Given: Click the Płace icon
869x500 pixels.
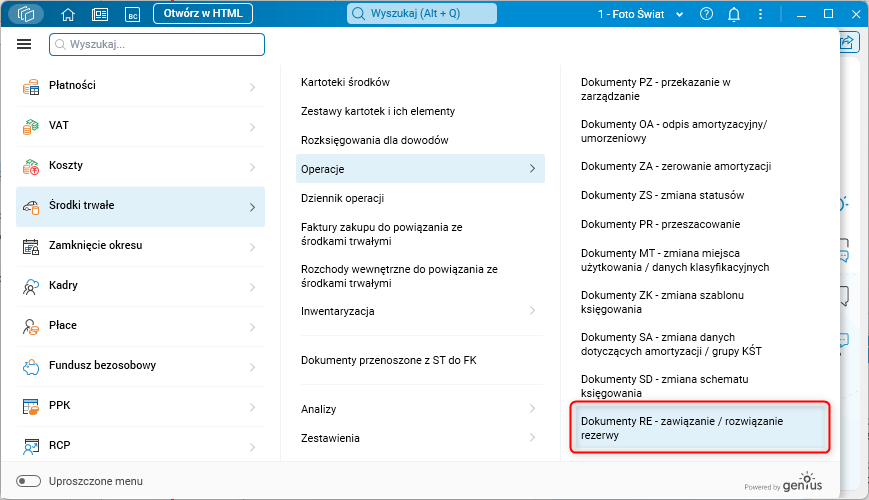Looking at the screenshot, I should click(x=31, y=326).
